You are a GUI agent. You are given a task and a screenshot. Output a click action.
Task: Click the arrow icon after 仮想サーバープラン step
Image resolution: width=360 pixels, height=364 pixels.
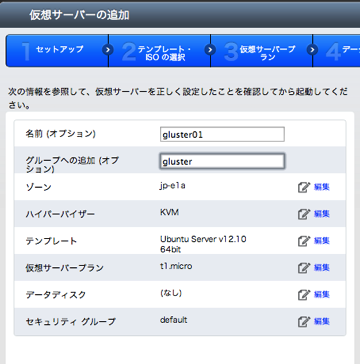[312, 50]
